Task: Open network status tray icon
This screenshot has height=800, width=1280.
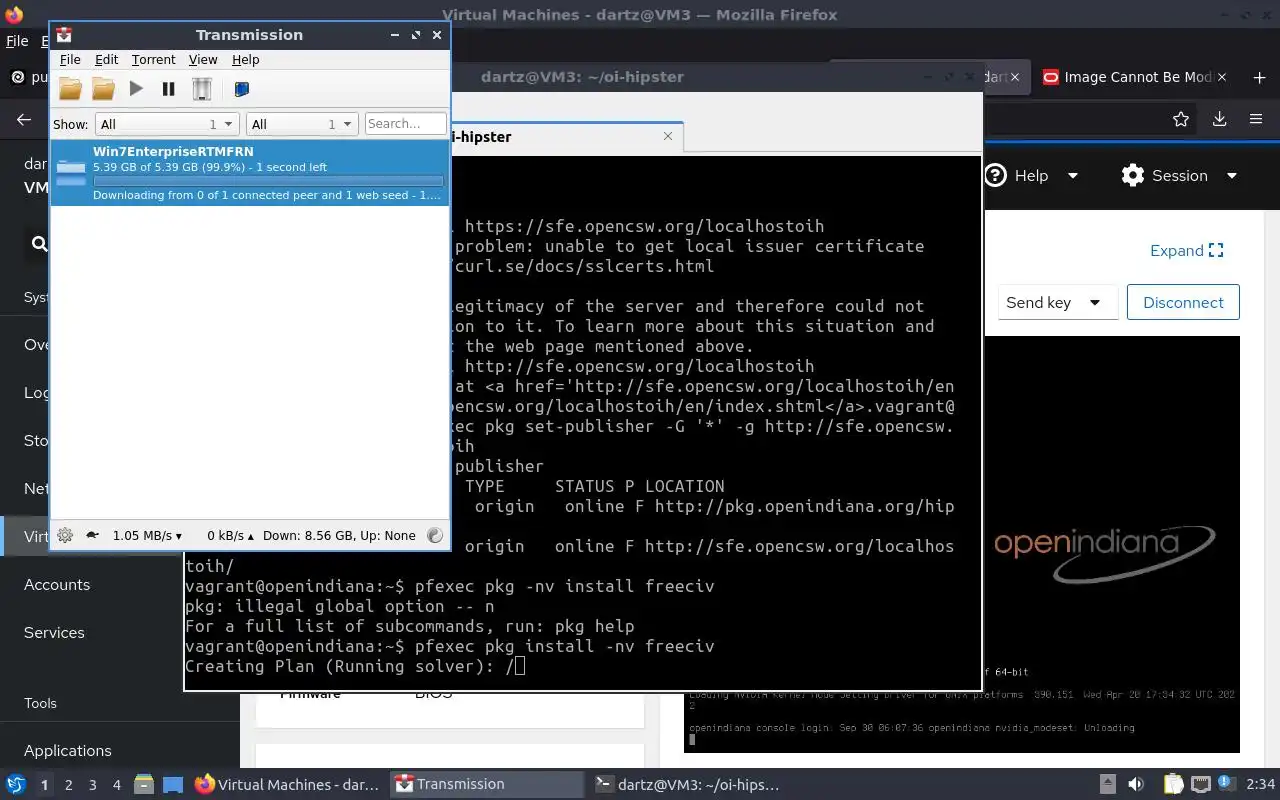Action: [1201, 785]
